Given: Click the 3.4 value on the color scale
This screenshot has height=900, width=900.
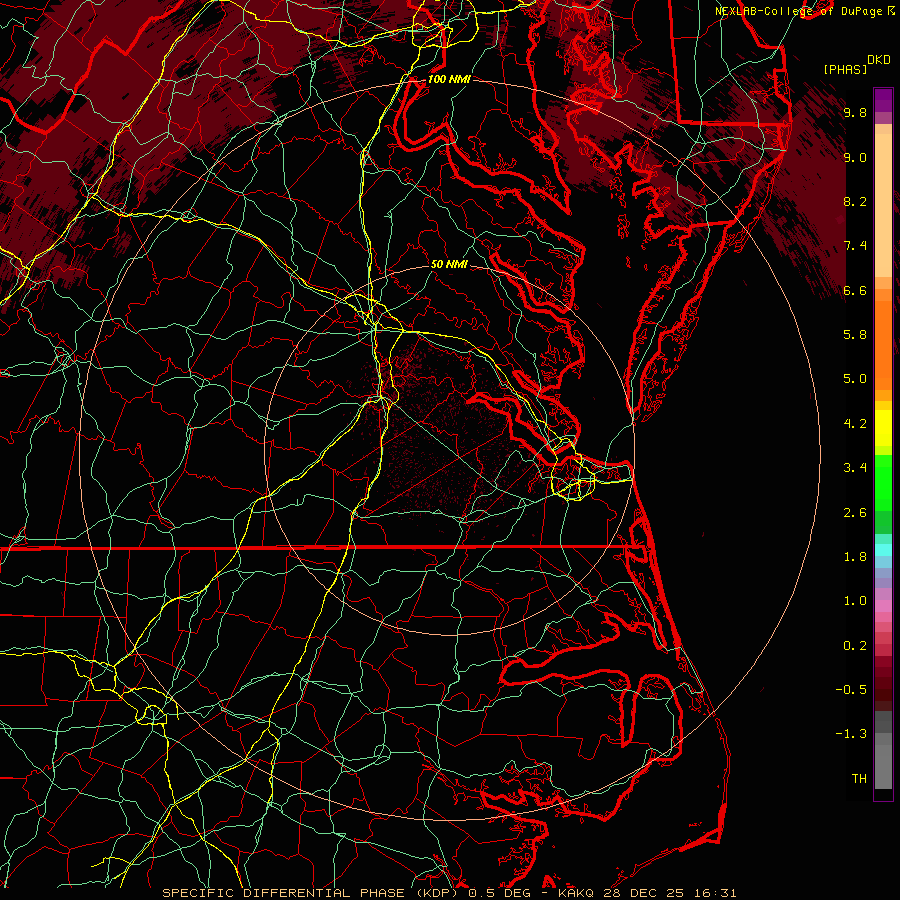Looking at the screenshot, I should point(855,468).
